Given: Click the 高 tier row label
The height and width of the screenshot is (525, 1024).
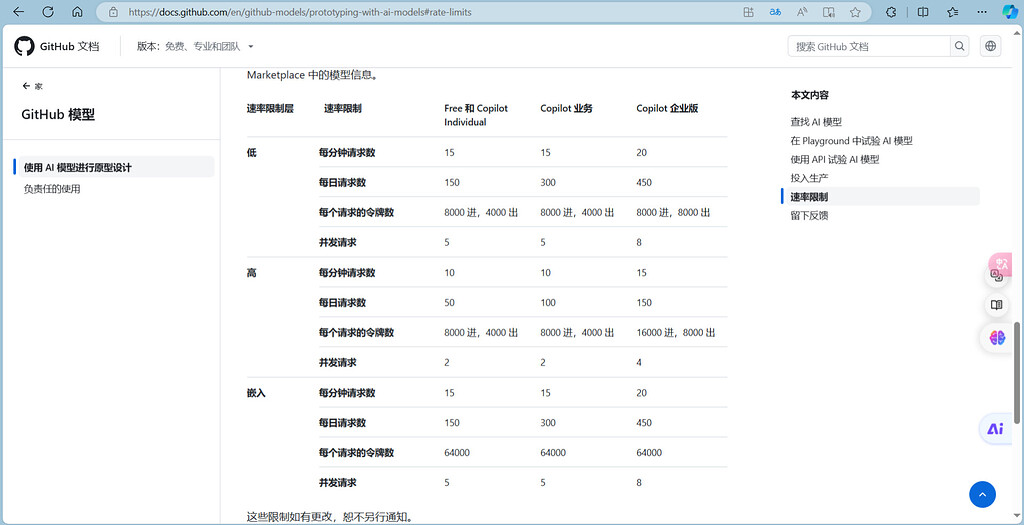Looking at the screenshot, I should click(251, 272).
